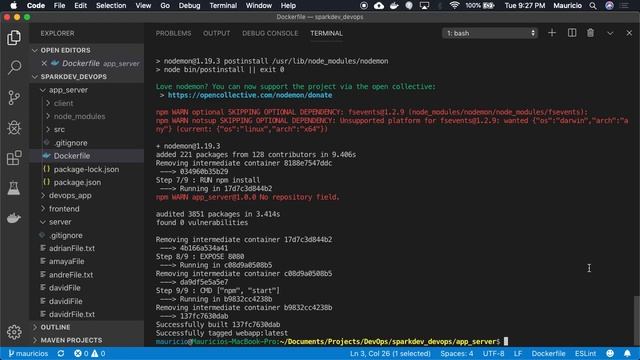Click the sync changes icon in status bar
640x360 pixels.
(61, 353)
